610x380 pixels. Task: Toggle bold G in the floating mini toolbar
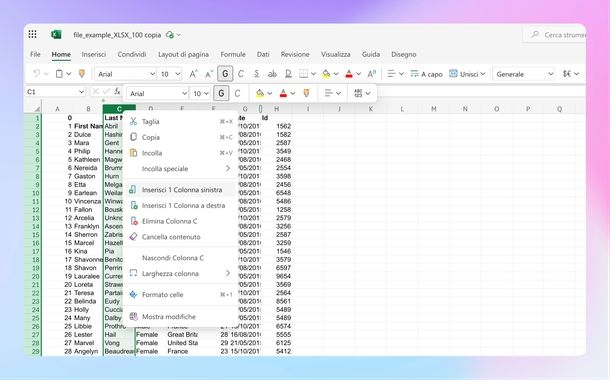[x=221, y=93]
